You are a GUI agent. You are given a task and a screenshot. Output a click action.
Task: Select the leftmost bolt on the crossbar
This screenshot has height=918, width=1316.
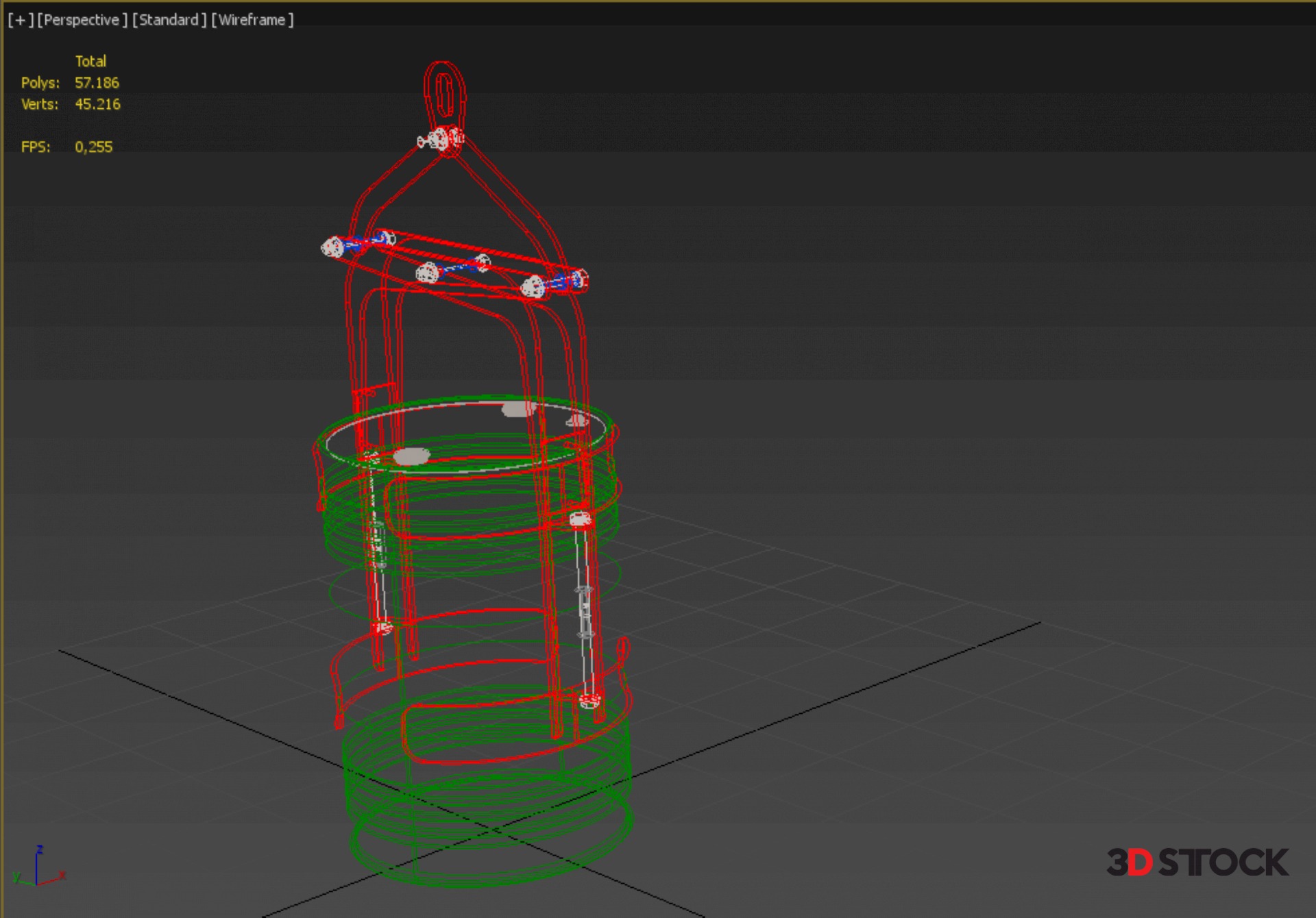[333, 247]
